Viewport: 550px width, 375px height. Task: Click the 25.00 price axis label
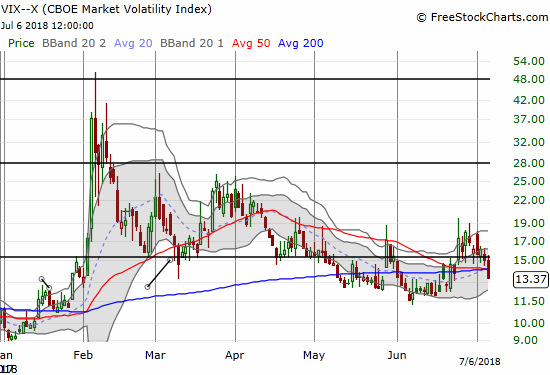pyautogui.click(x=529, y=181)
